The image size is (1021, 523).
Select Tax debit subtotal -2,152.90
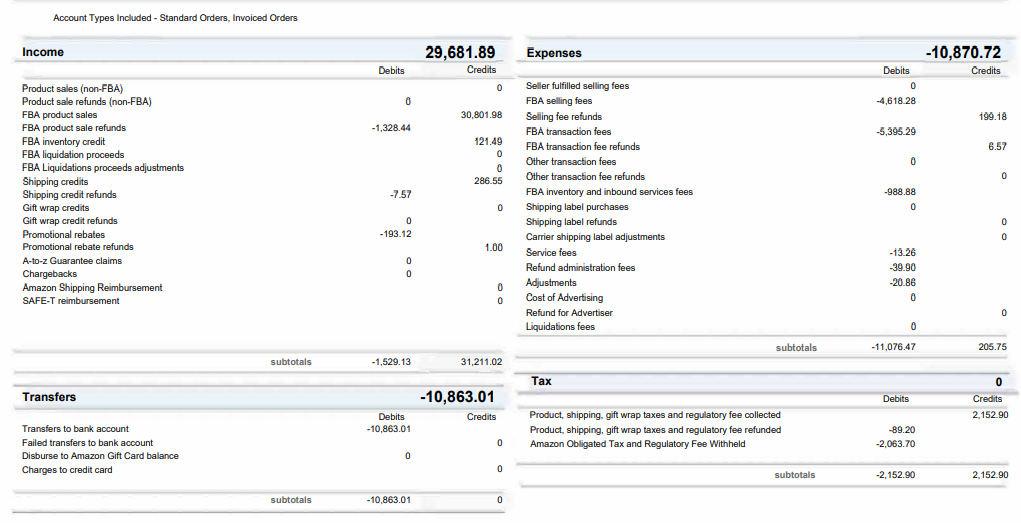pyautogui.click(x=896, y=475)
